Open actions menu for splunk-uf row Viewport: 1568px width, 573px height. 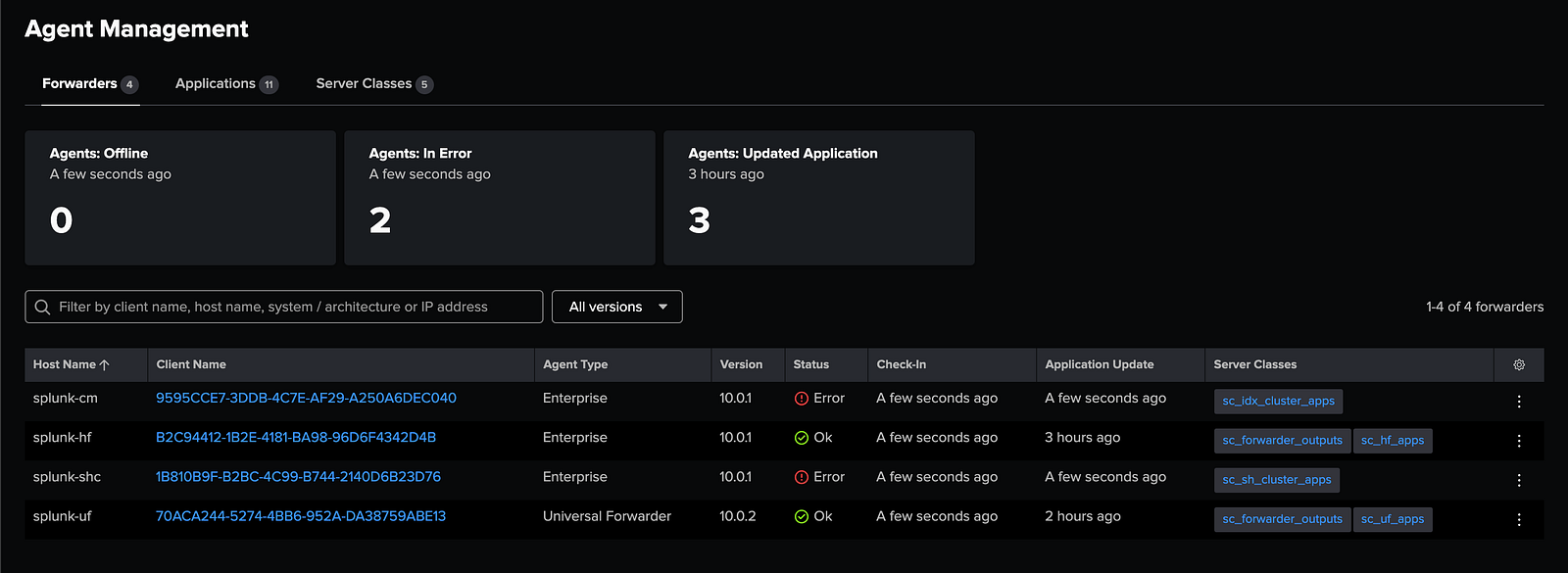pos(1518,519)
